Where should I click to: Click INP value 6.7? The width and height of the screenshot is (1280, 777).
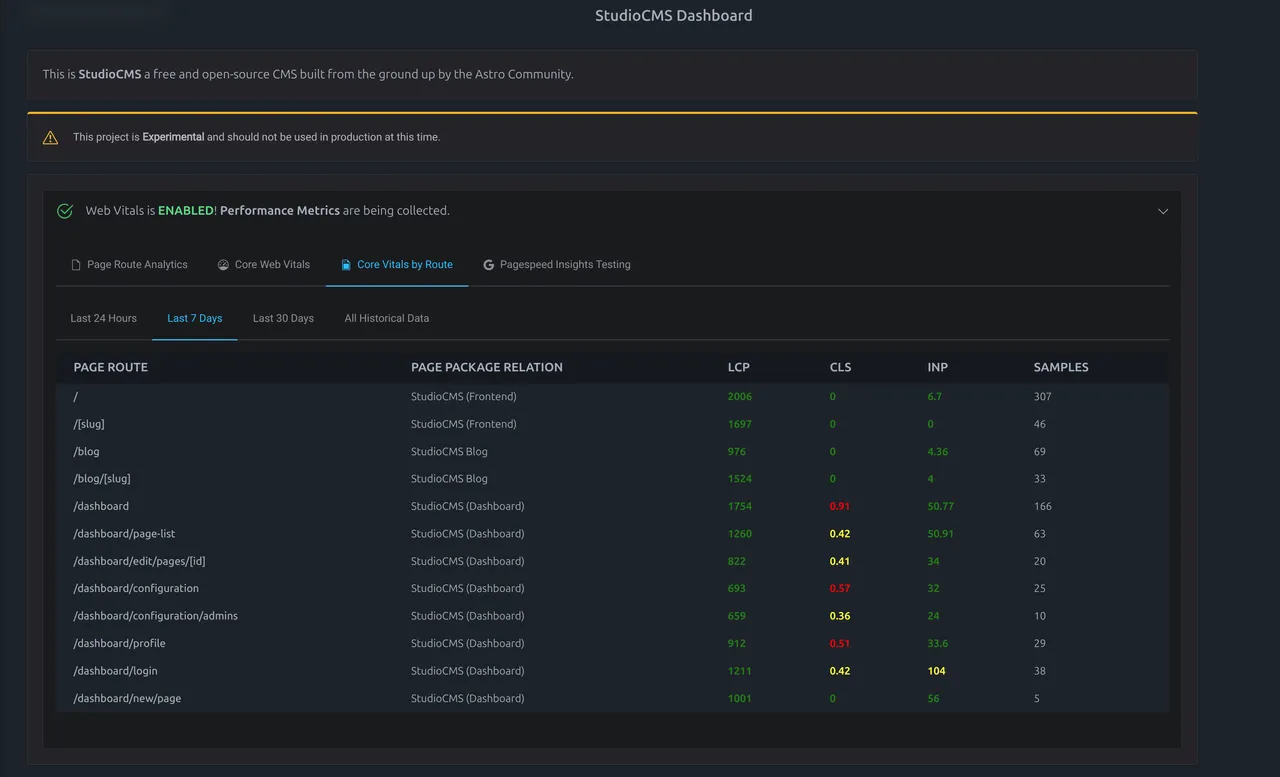[x=935, y=397]
